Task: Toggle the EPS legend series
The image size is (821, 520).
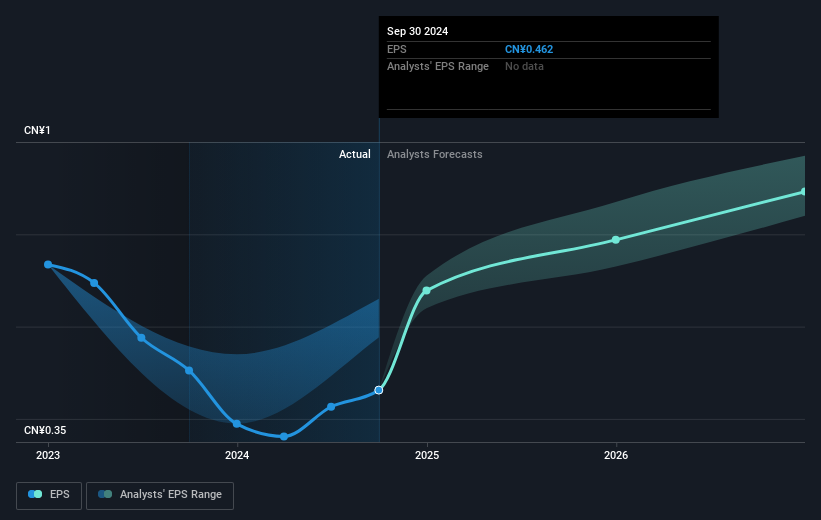Action: [x=49, y=495]
